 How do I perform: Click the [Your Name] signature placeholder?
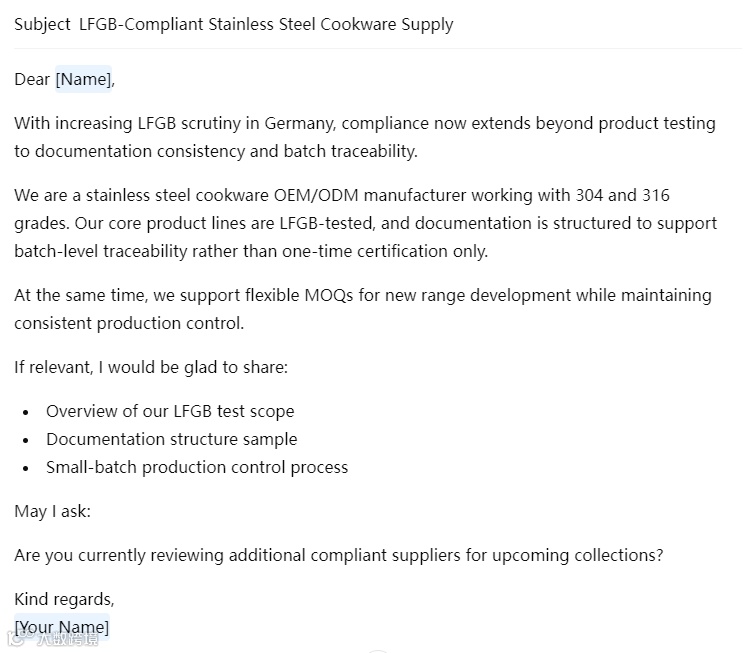click(61, 628)
